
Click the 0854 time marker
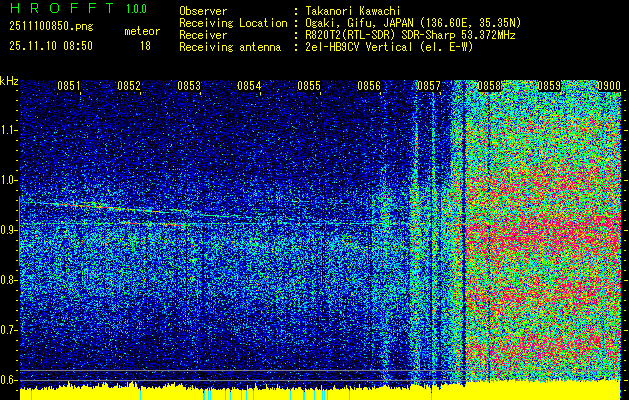249,86
